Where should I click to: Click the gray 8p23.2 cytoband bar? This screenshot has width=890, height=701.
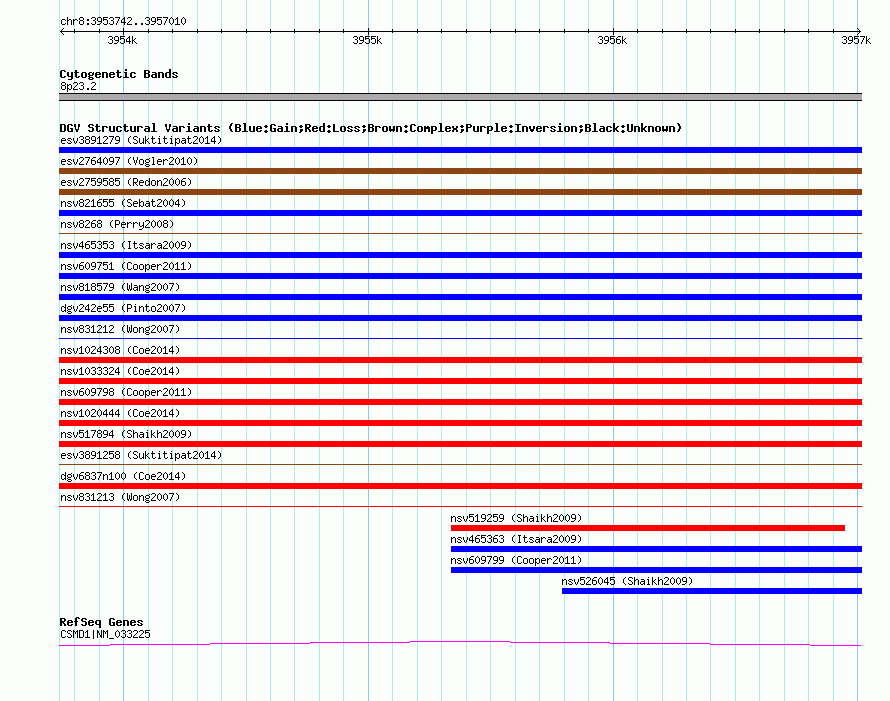[460, 97]
